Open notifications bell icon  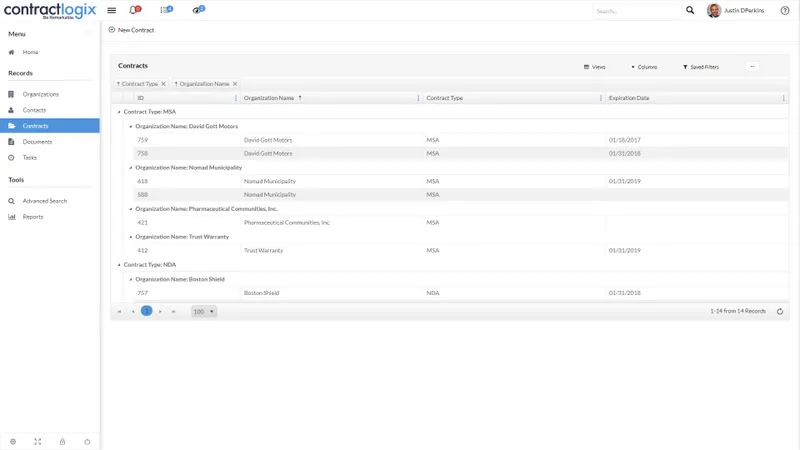[134, 10]
